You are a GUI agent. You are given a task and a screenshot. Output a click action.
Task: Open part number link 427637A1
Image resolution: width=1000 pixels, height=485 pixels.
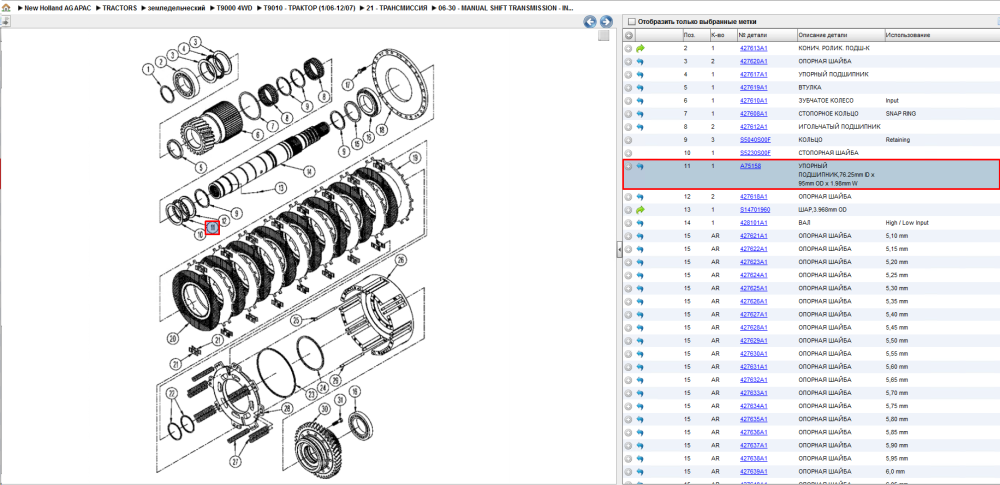click(753, 445)
